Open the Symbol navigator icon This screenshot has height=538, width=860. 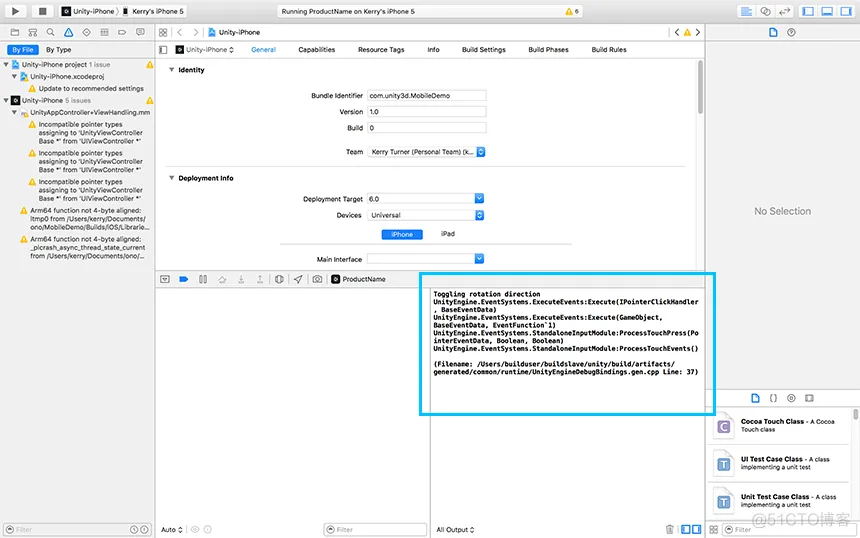coord(33,32)
